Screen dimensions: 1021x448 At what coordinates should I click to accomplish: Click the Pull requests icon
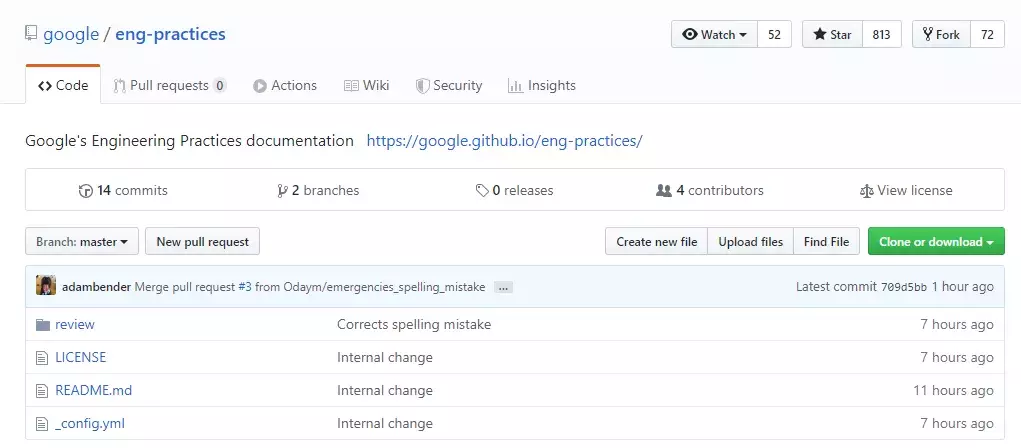pyautogui.click(x=119, y=86)
